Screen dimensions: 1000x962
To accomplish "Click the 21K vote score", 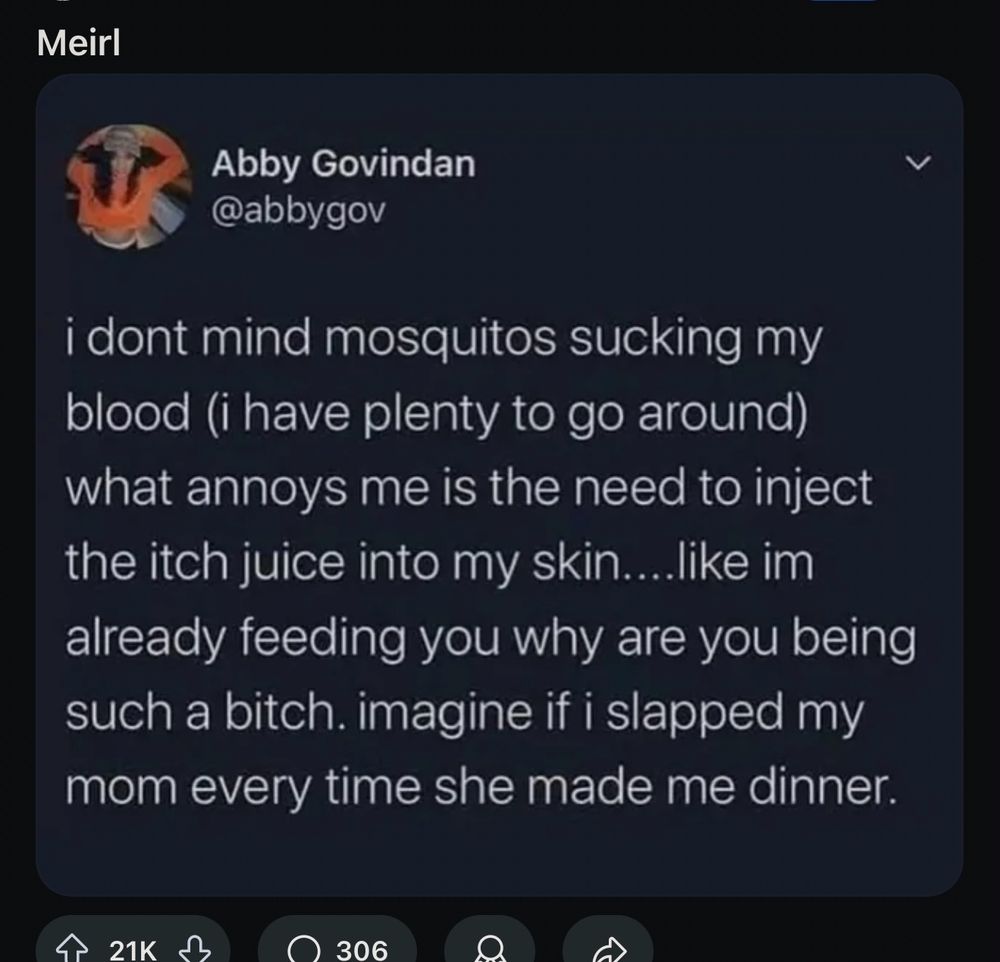I will tap(133, 950).
